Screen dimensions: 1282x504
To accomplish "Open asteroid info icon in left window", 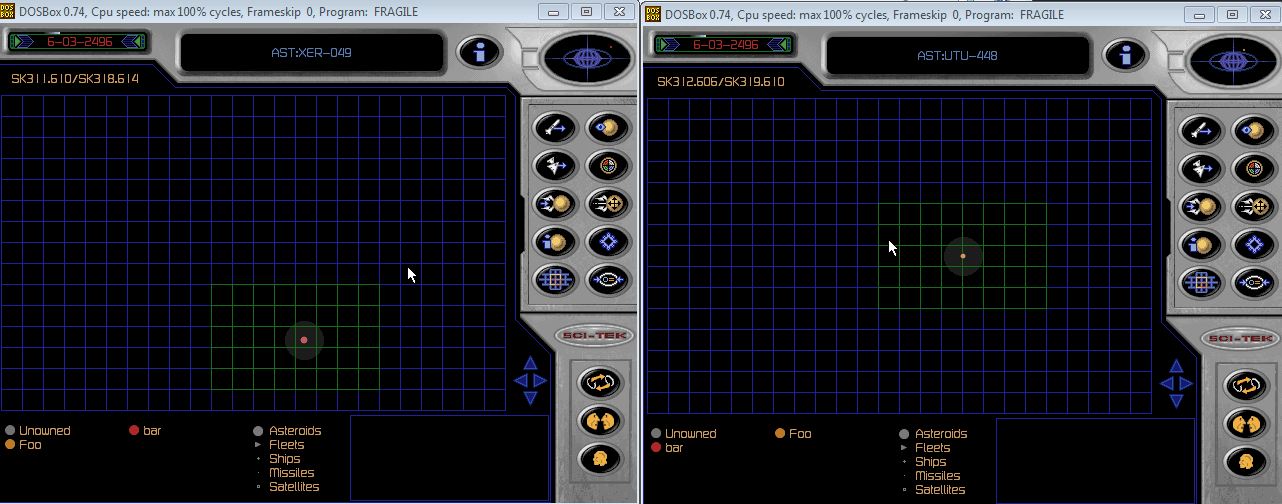I will 552,241.
